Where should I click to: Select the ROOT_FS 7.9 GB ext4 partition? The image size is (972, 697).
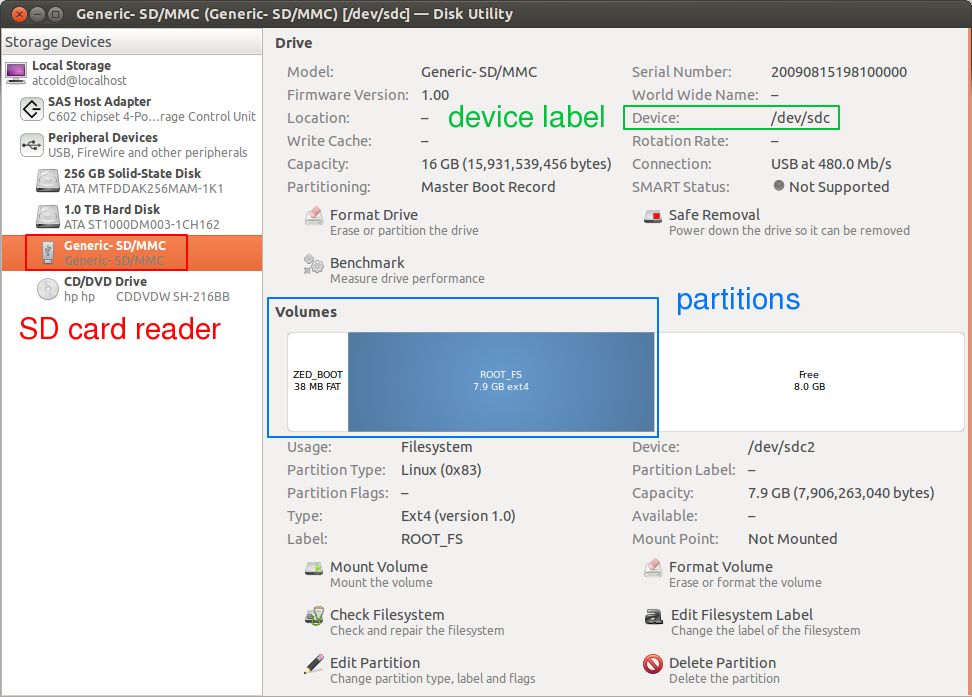(x=501, y=381)
